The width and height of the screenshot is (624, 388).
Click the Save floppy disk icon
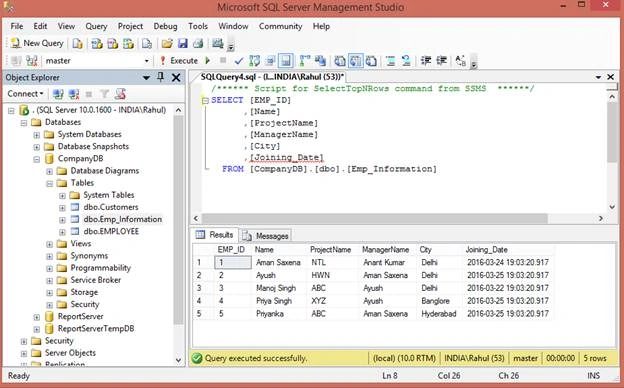click(183, 43)
